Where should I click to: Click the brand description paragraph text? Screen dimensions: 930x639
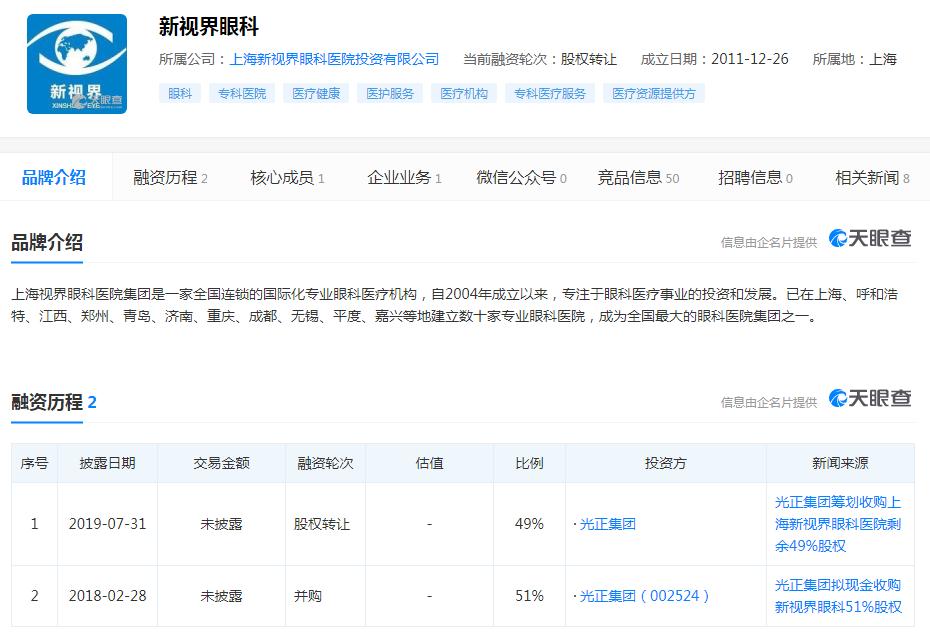454,305
